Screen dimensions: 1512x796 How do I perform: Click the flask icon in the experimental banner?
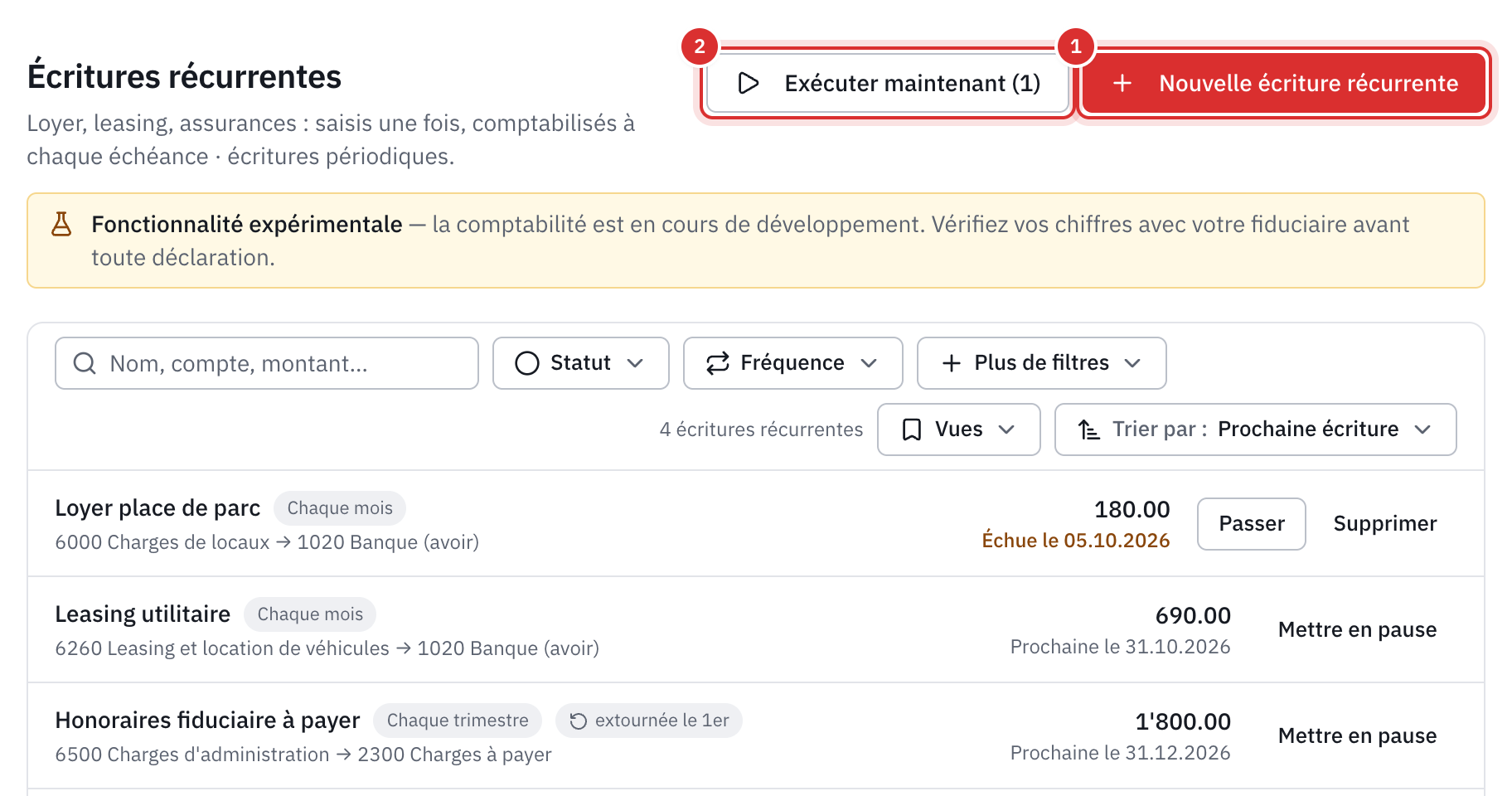(61, 224)
